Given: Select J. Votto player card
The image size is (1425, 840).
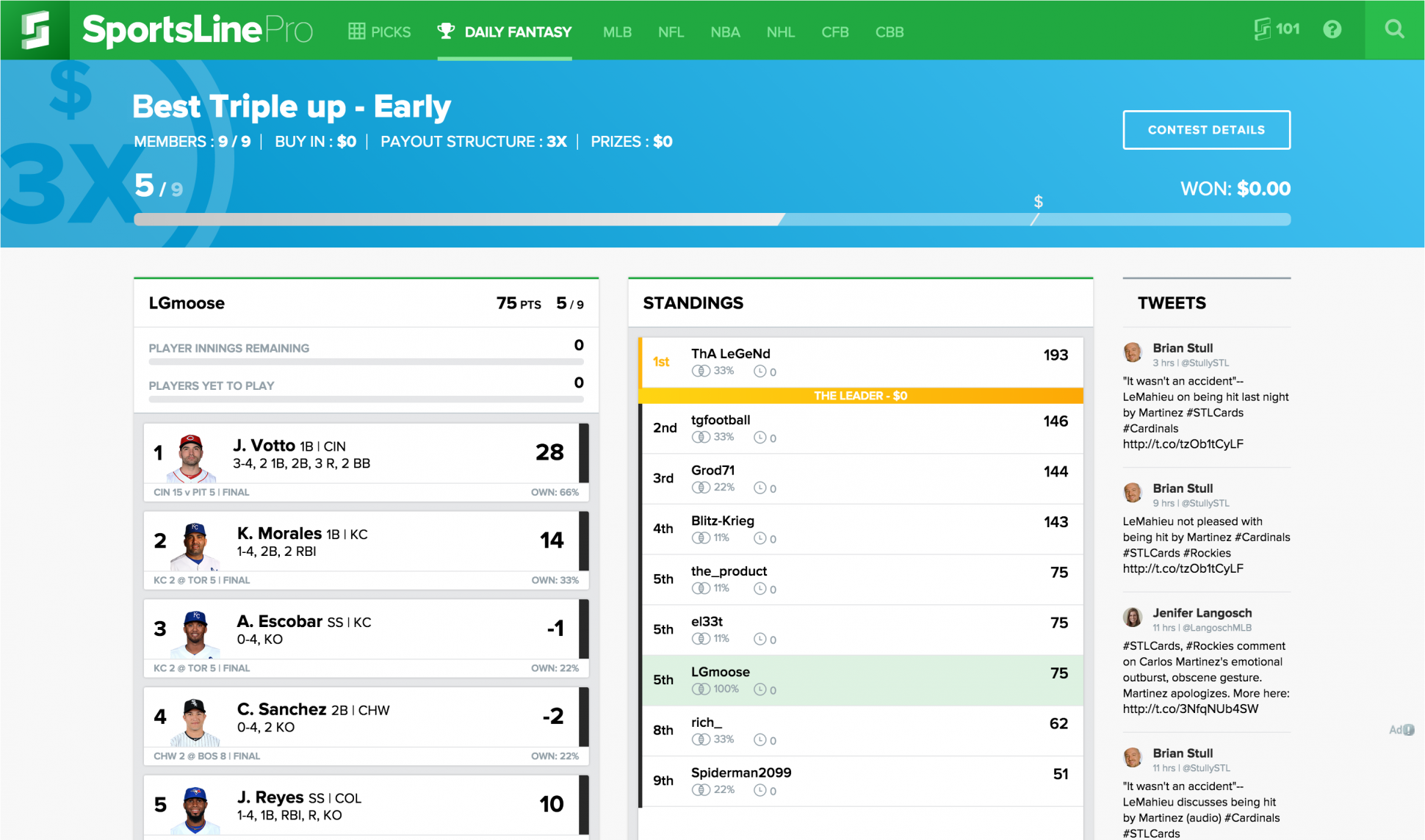Looking at the screenshot, I should pyautogui.click(x=366, y=454).
